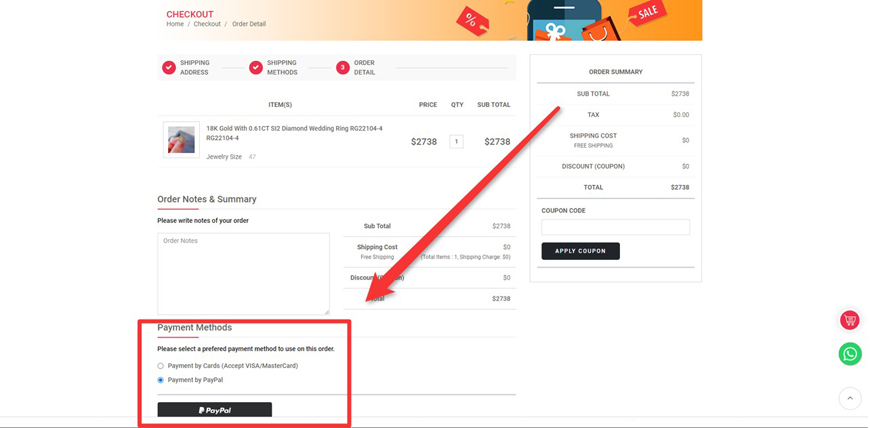Viewport: 870px width, 428px height.
Task: Select Payment by Cards radio option
Action: (x=161, y=366)
